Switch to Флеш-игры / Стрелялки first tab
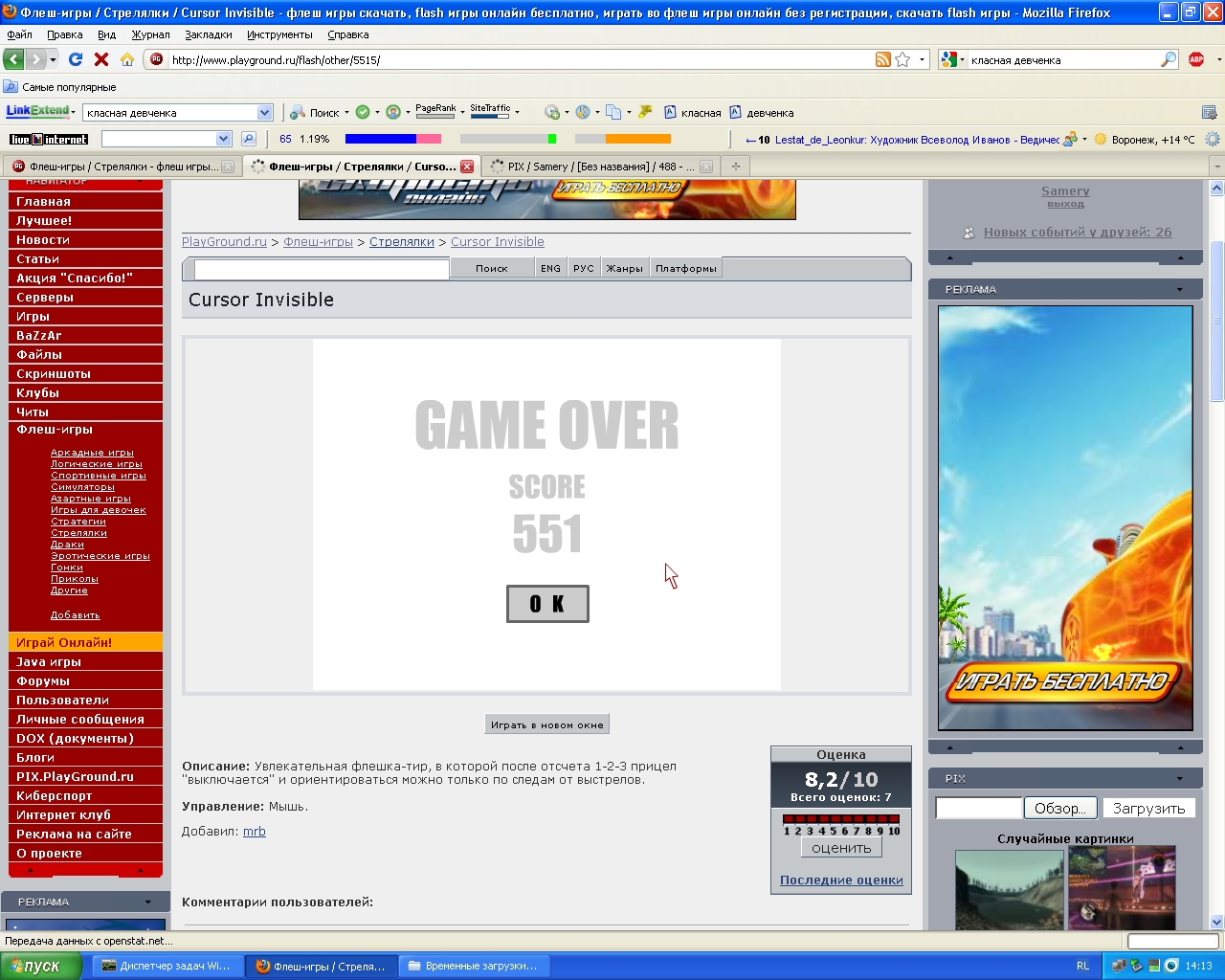1225x980 pixels. (x=122, y=167)
